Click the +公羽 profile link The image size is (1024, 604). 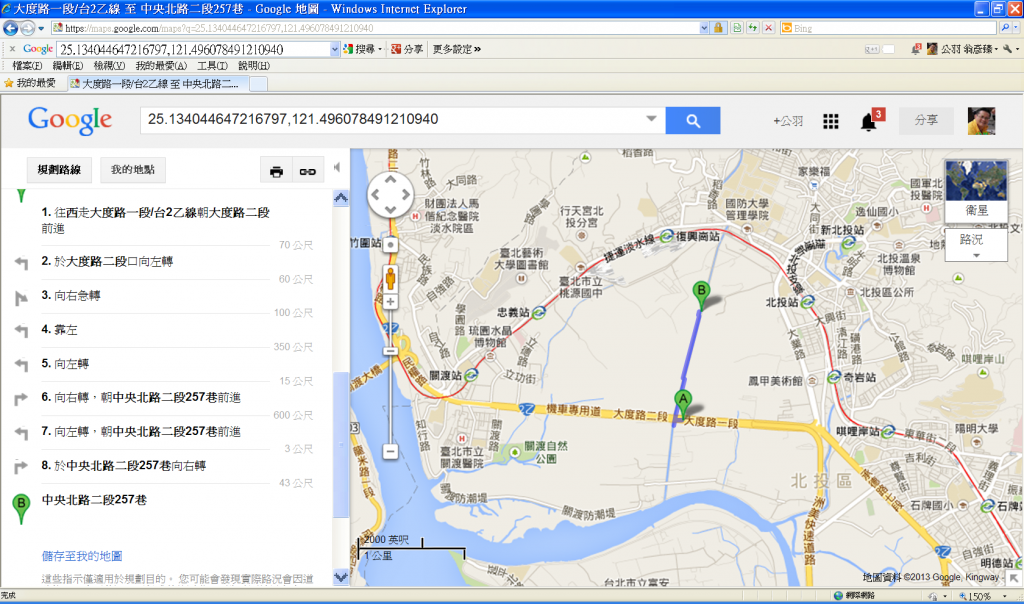click(788, 121)
